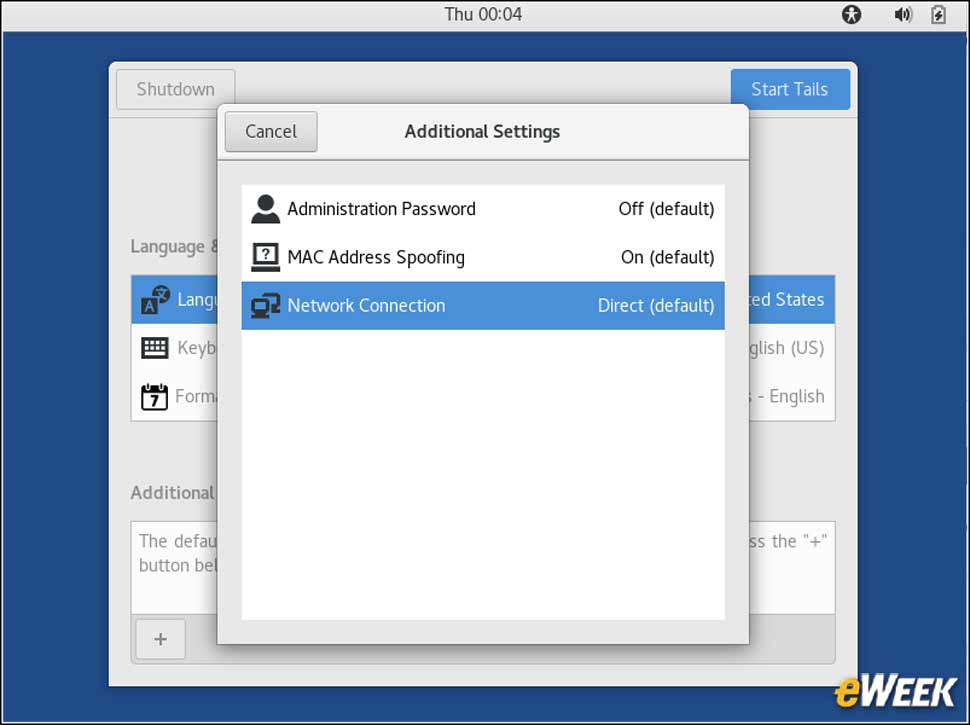Click the Language translation icon in Greeter
970x725 pixels.
tap(155, 300)
